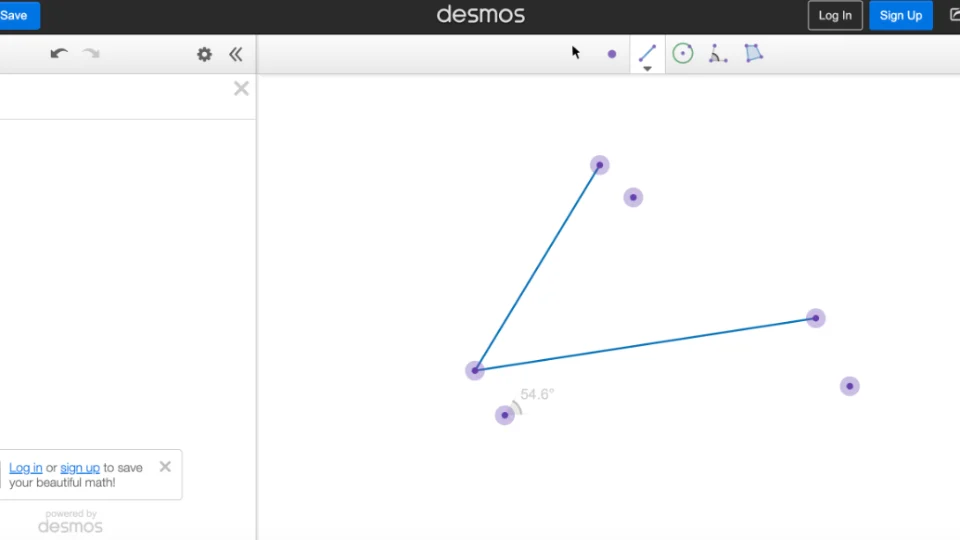Delete the empty expression row

click(x=241, y=89)
